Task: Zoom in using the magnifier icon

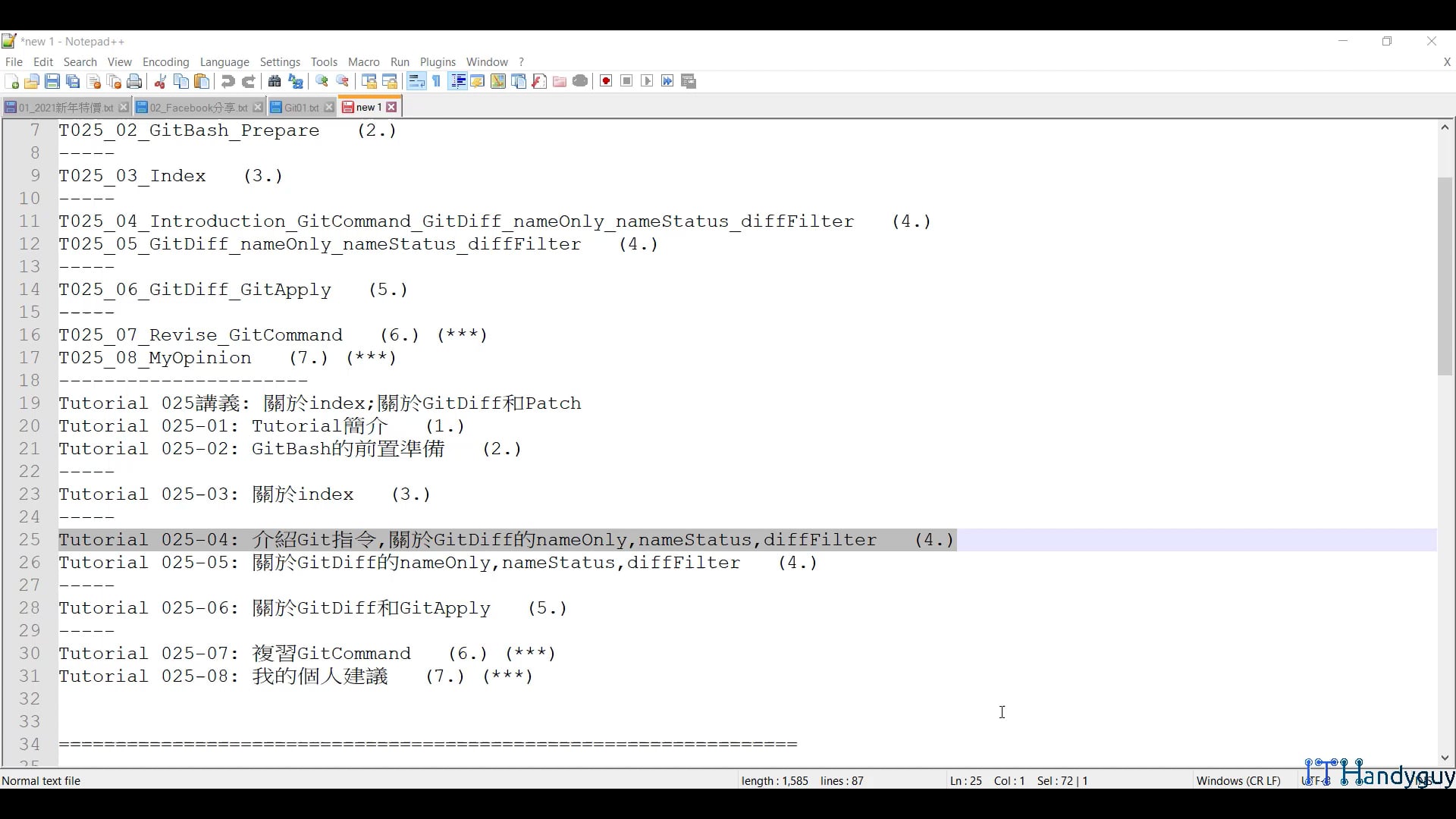Action: tap(322, 81)
